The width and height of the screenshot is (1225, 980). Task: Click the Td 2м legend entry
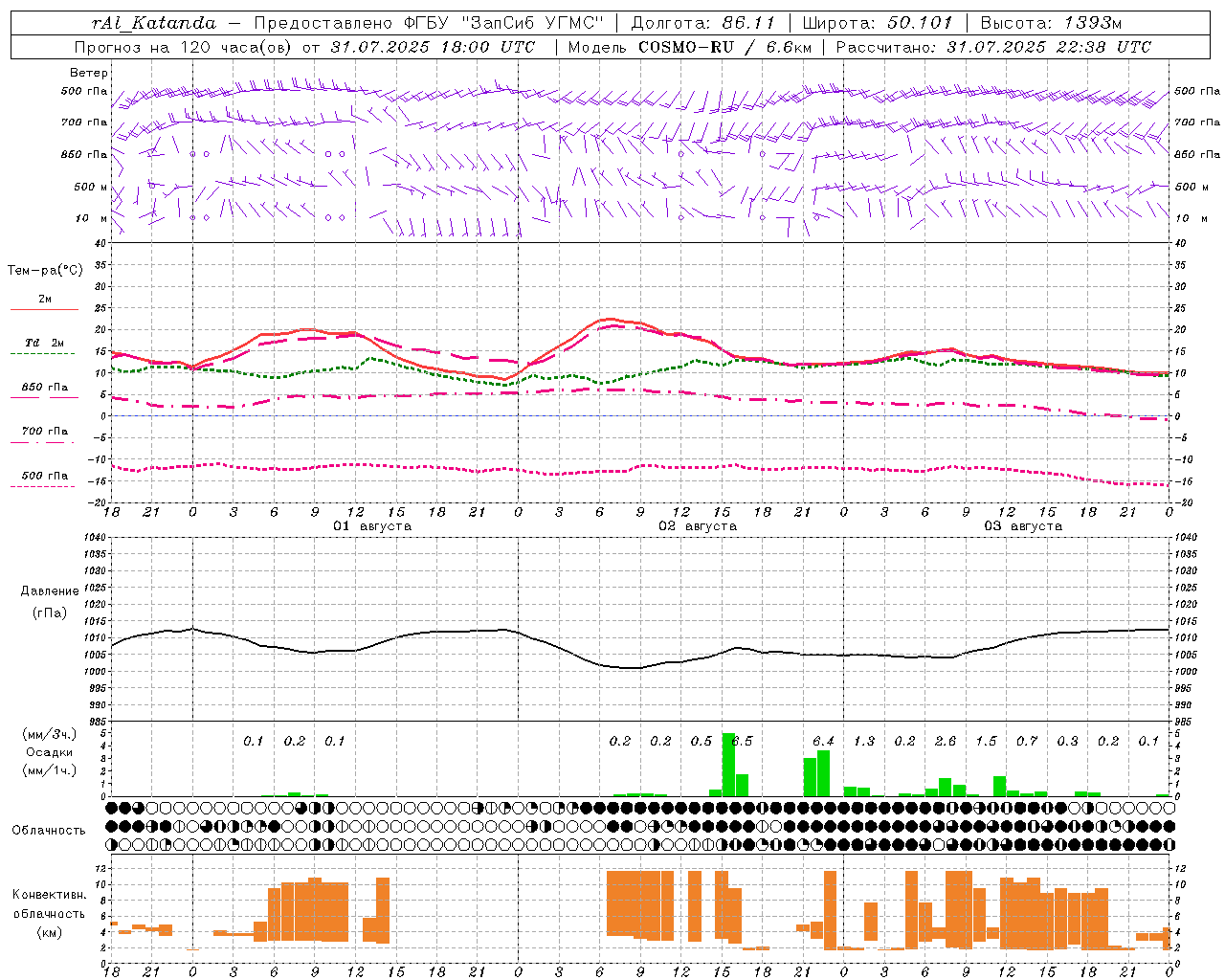pos(45,343)
